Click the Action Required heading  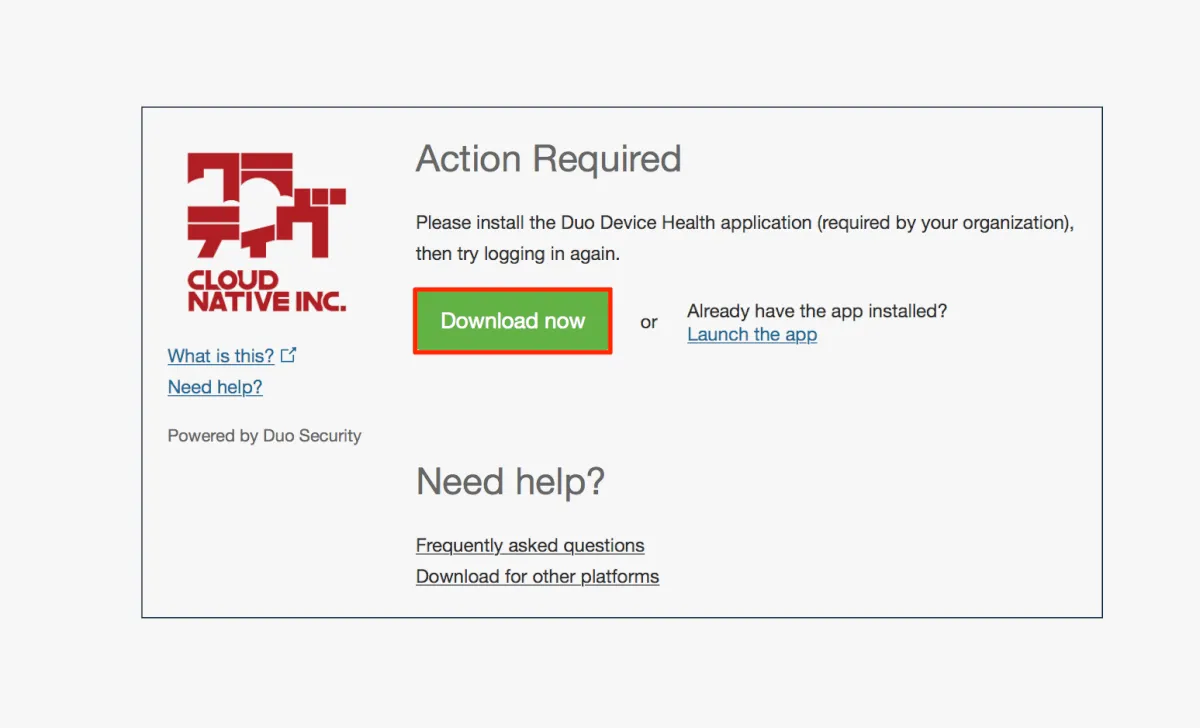point(548,159)
